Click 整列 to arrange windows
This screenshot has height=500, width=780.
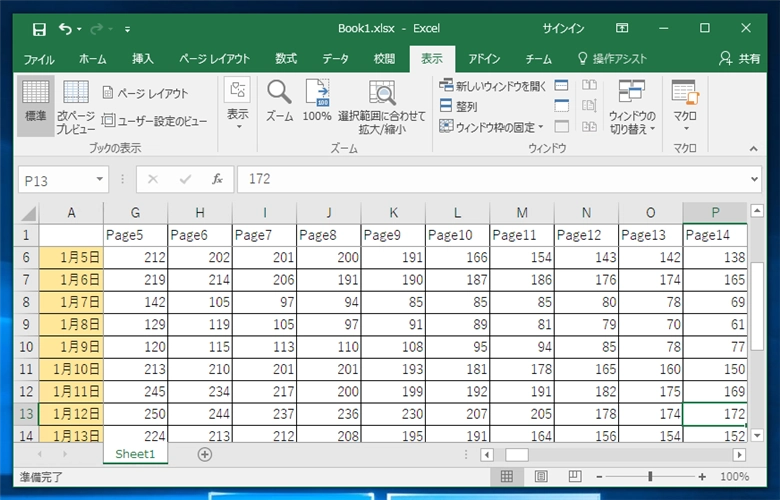[x=459, y=106]
